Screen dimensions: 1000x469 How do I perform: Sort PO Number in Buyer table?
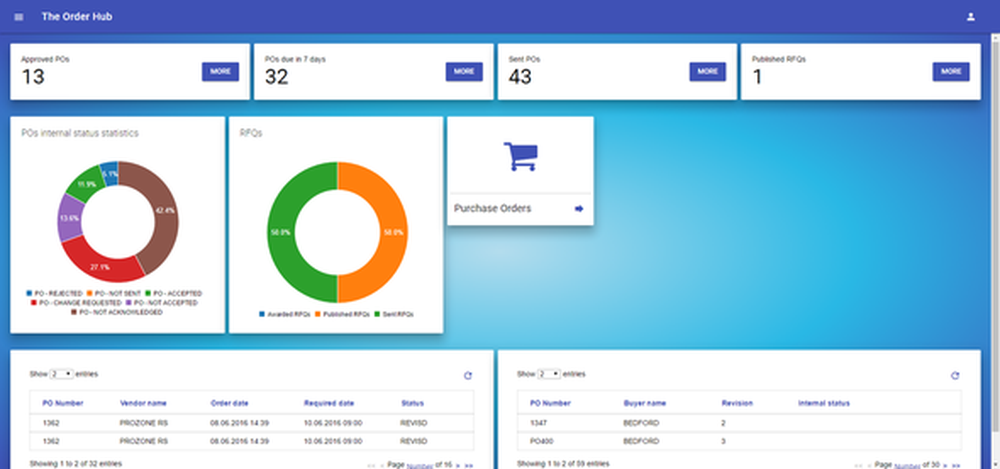pyautogui.click(x=550, y=403)
